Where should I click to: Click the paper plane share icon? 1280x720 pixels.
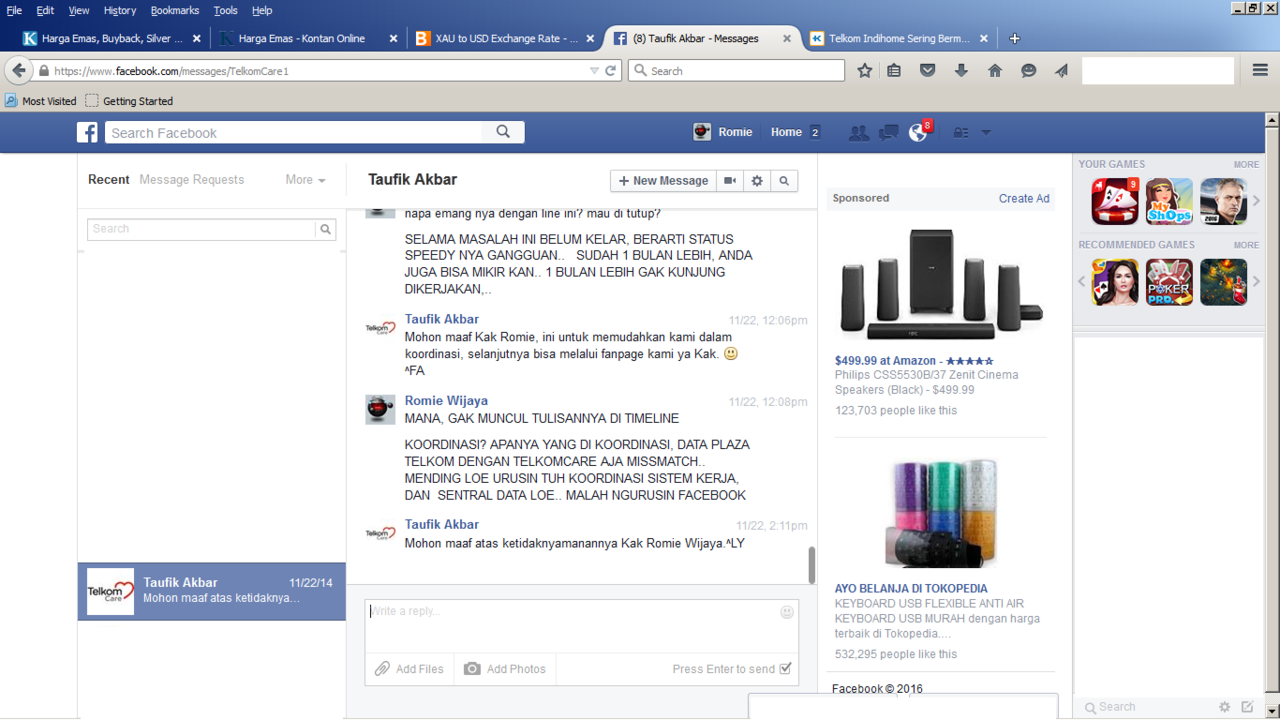click(1061, 71)
